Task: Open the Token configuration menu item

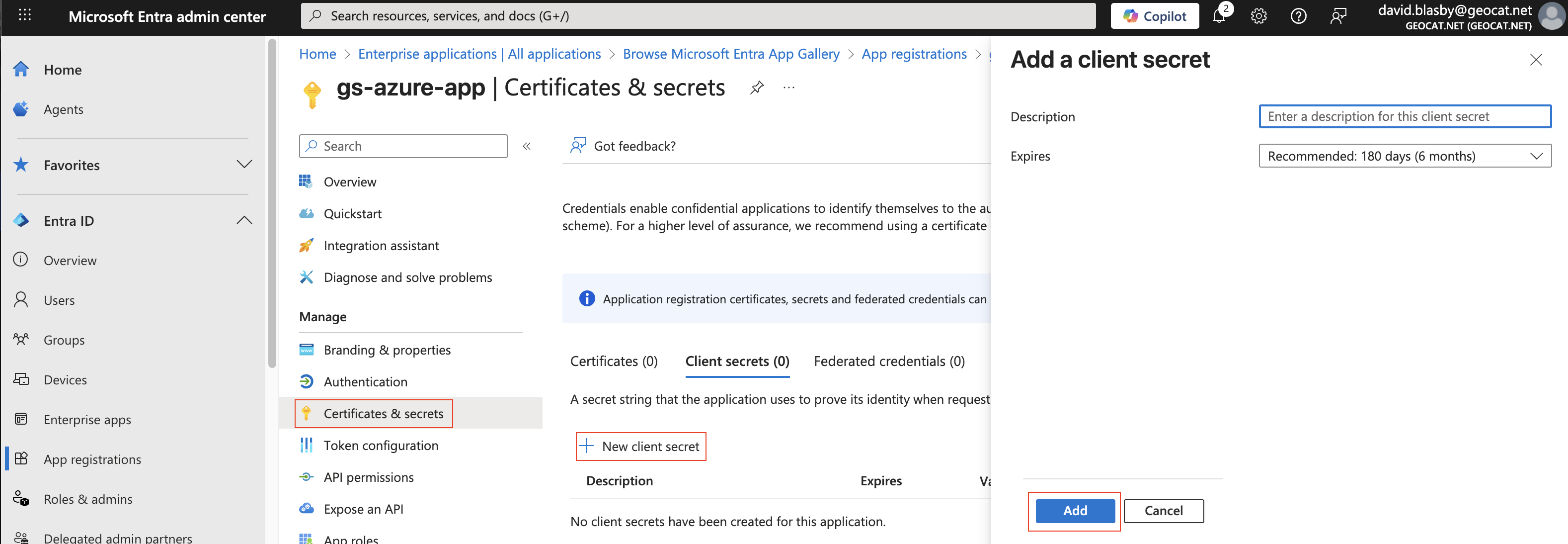Action: (x=381, y=446)
